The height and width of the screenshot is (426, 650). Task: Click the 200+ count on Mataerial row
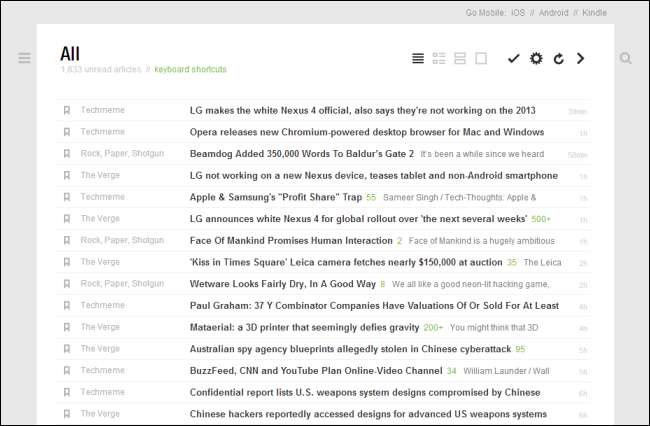click(433, 328)
